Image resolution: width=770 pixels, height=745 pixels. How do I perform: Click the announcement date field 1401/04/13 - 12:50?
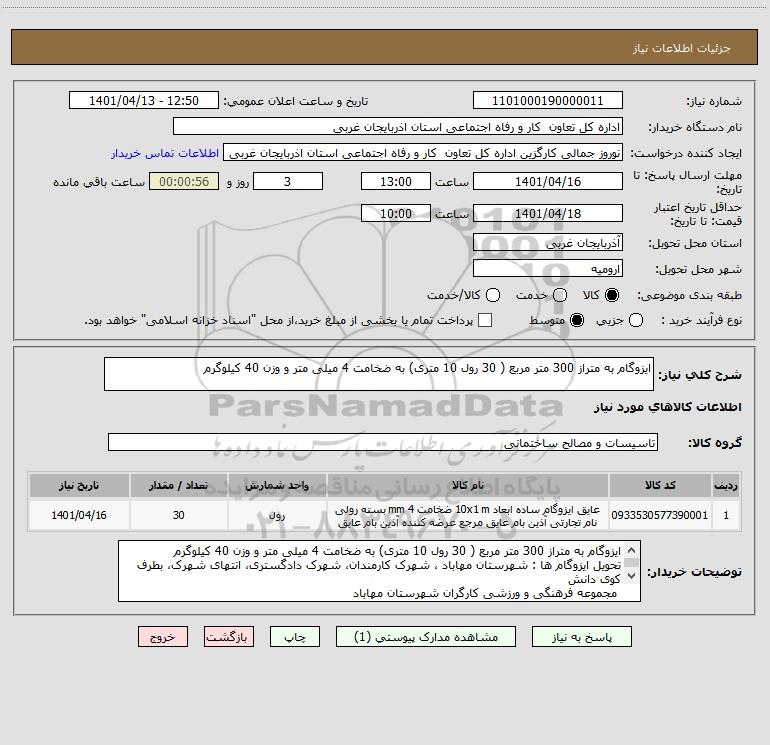point(144,100)
